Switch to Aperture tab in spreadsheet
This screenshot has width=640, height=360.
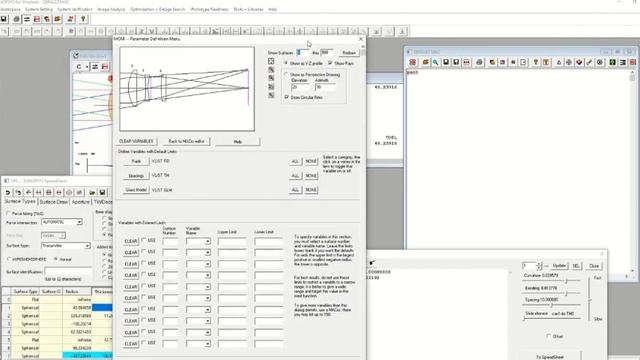pyautogui.click(x=80, y=202)
